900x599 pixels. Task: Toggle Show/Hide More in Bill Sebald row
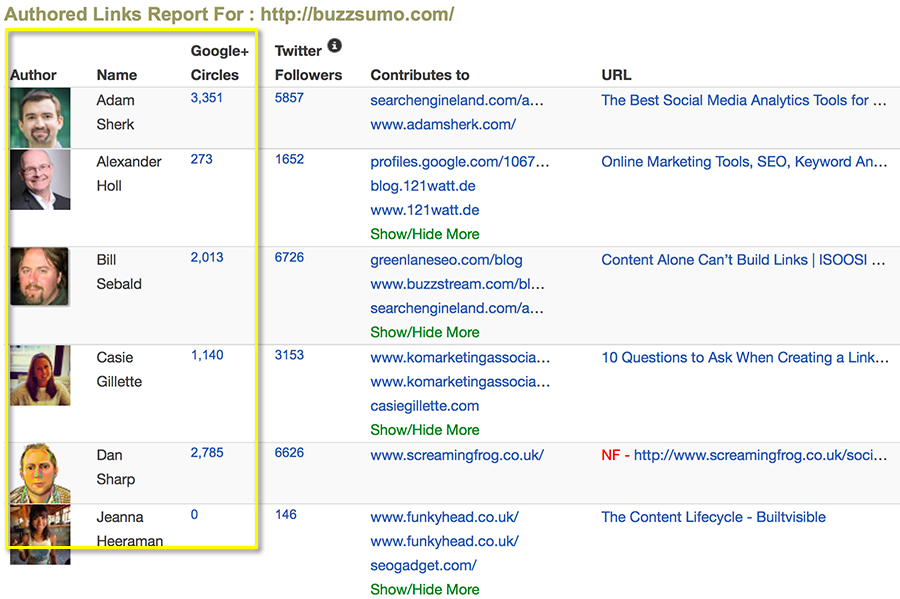point(425,332)
